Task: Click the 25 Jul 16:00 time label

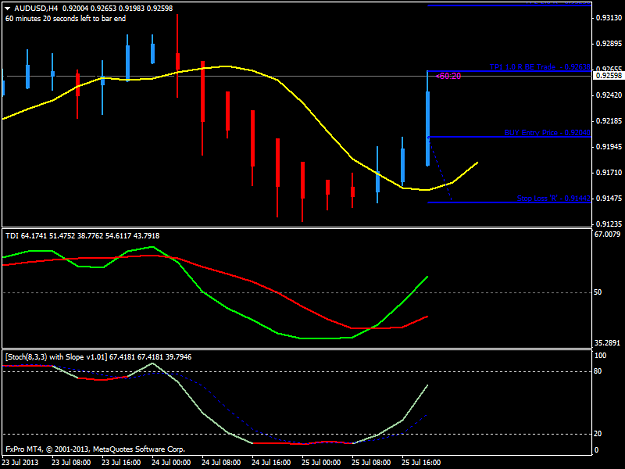Action: coord(421,462)
